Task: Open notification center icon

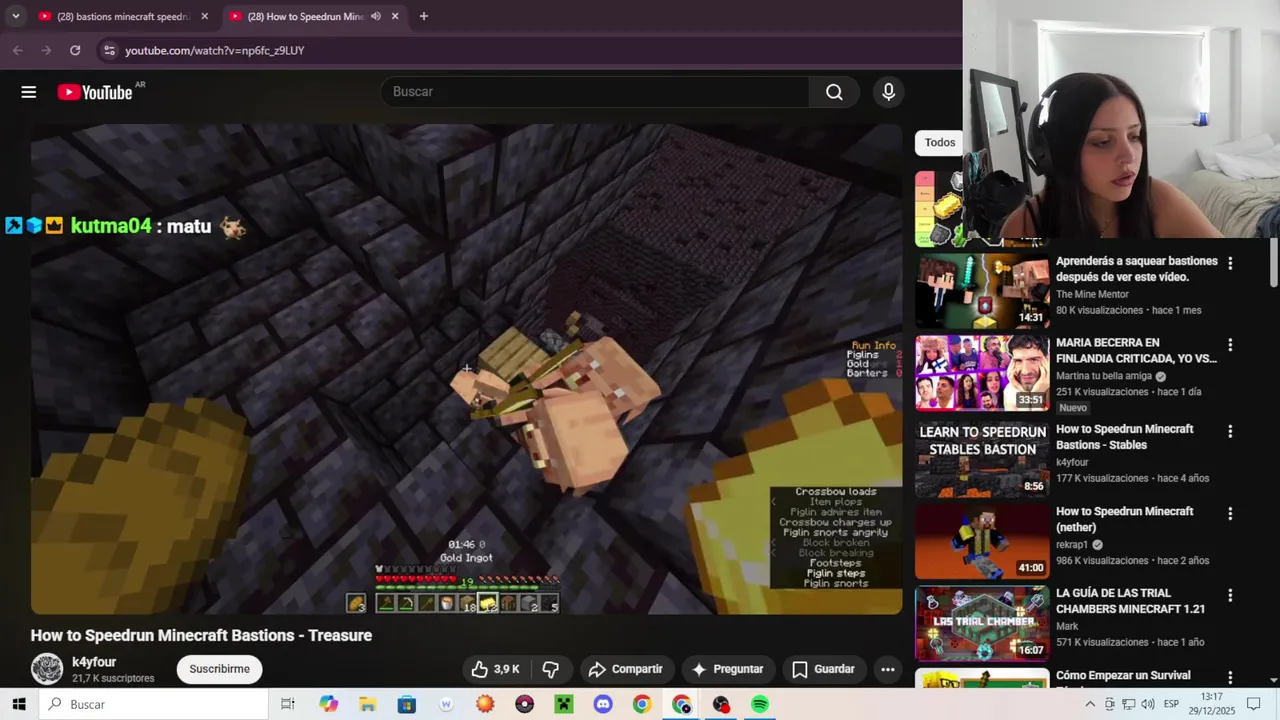Action: point(1253,704)
